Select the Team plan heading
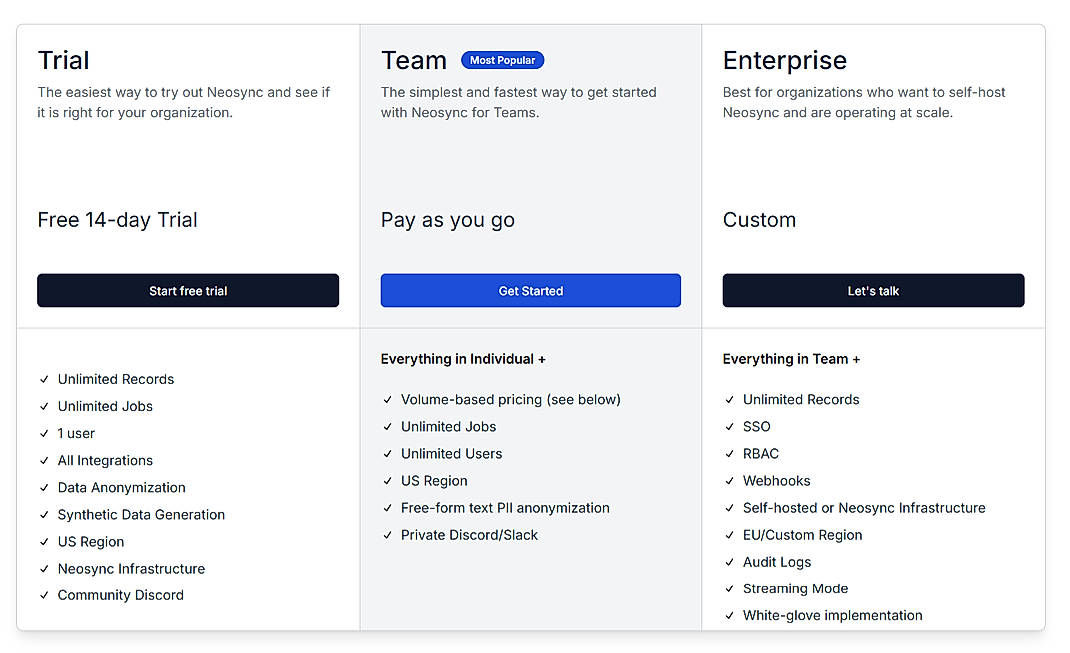 point(414,60)
